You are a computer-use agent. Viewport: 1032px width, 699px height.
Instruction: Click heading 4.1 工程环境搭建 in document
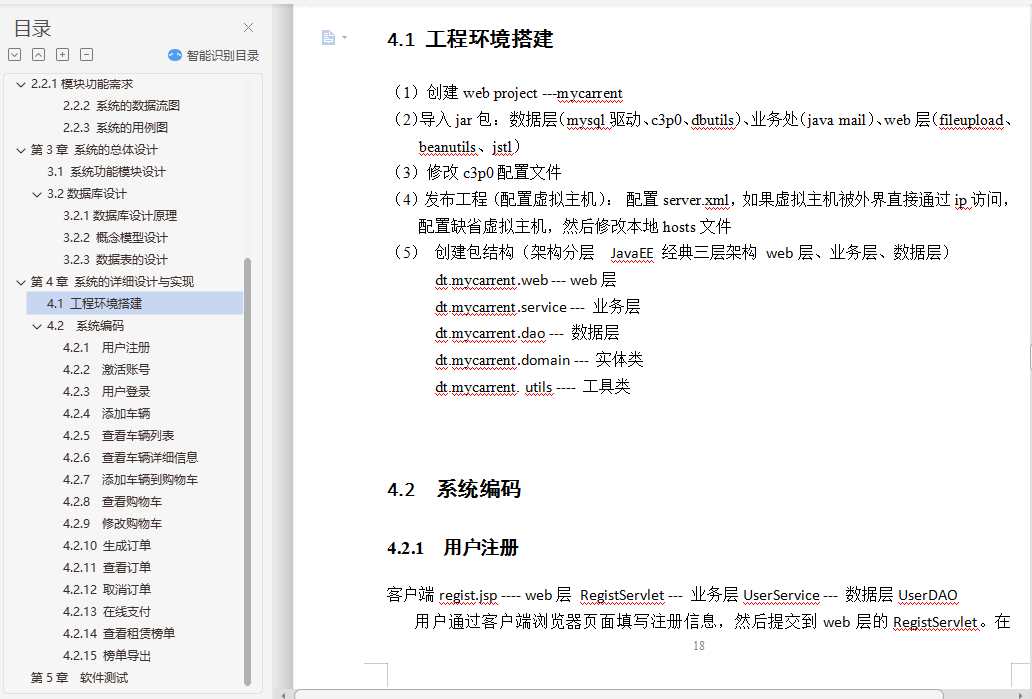tap(470, 39)
